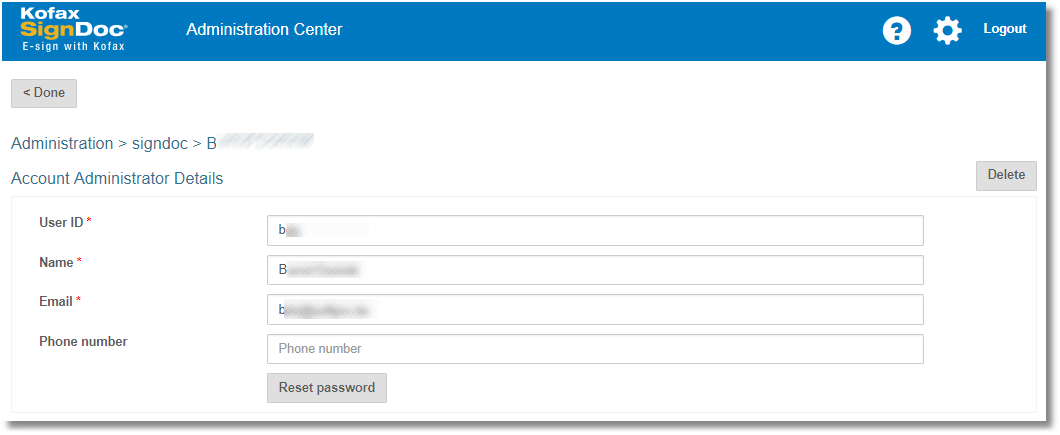Open the help question mark icon

897,31
